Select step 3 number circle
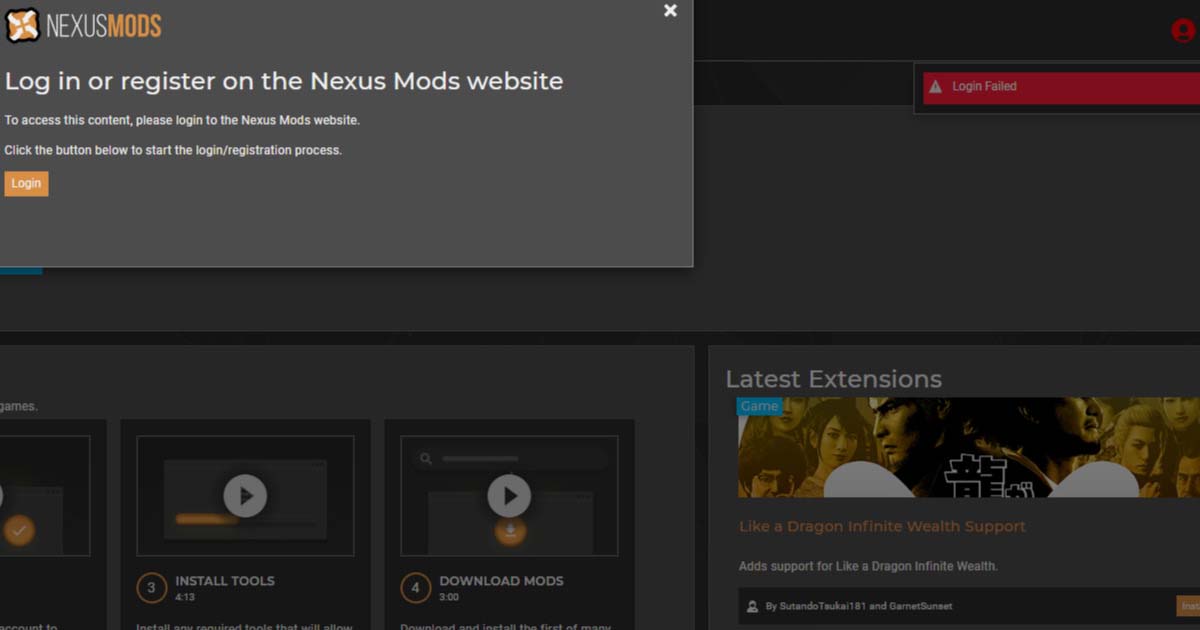The image size is (1200, 630). (151, 588)
